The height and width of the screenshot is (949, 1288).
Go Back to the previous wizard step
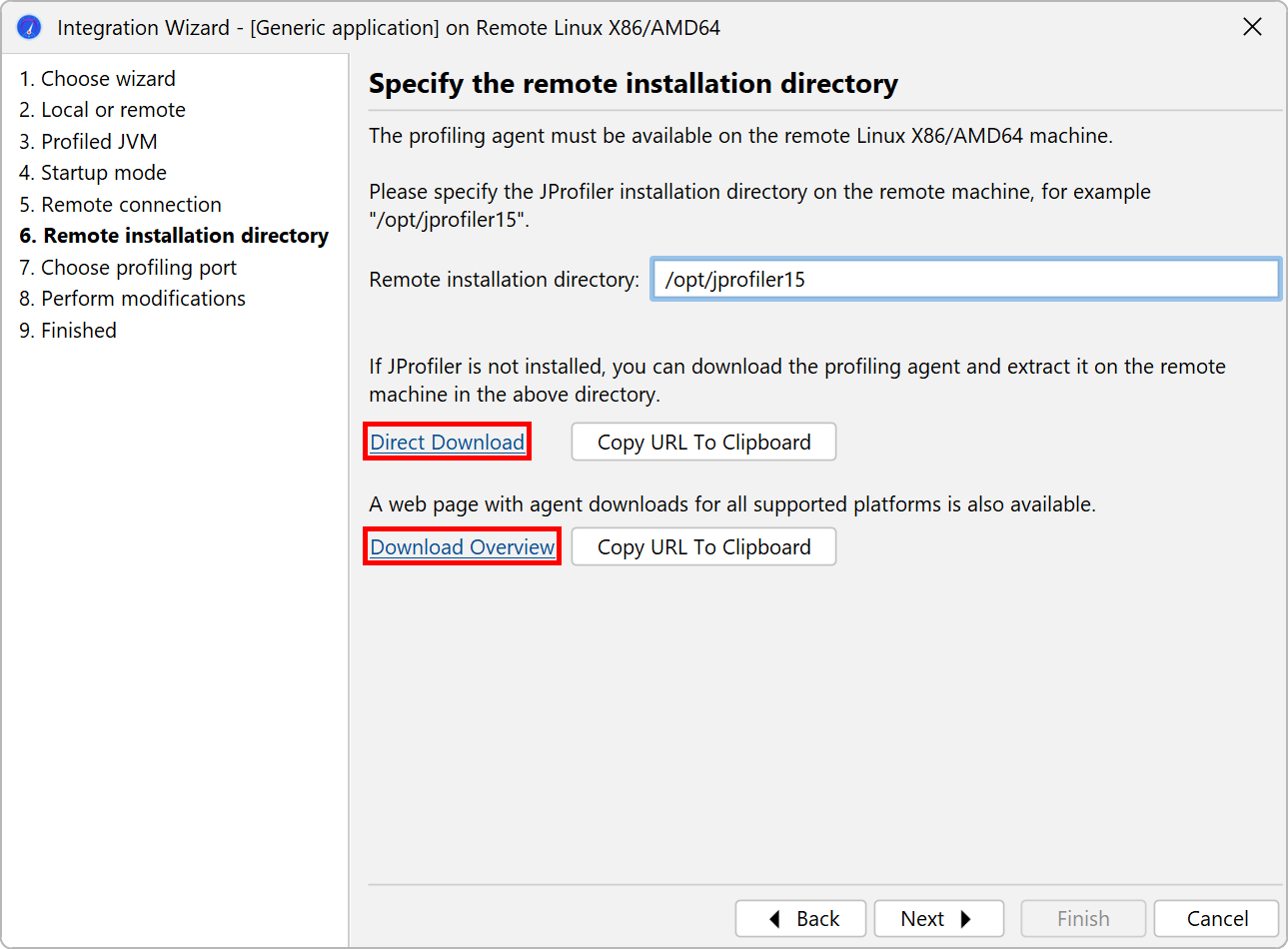pos(800,919)
